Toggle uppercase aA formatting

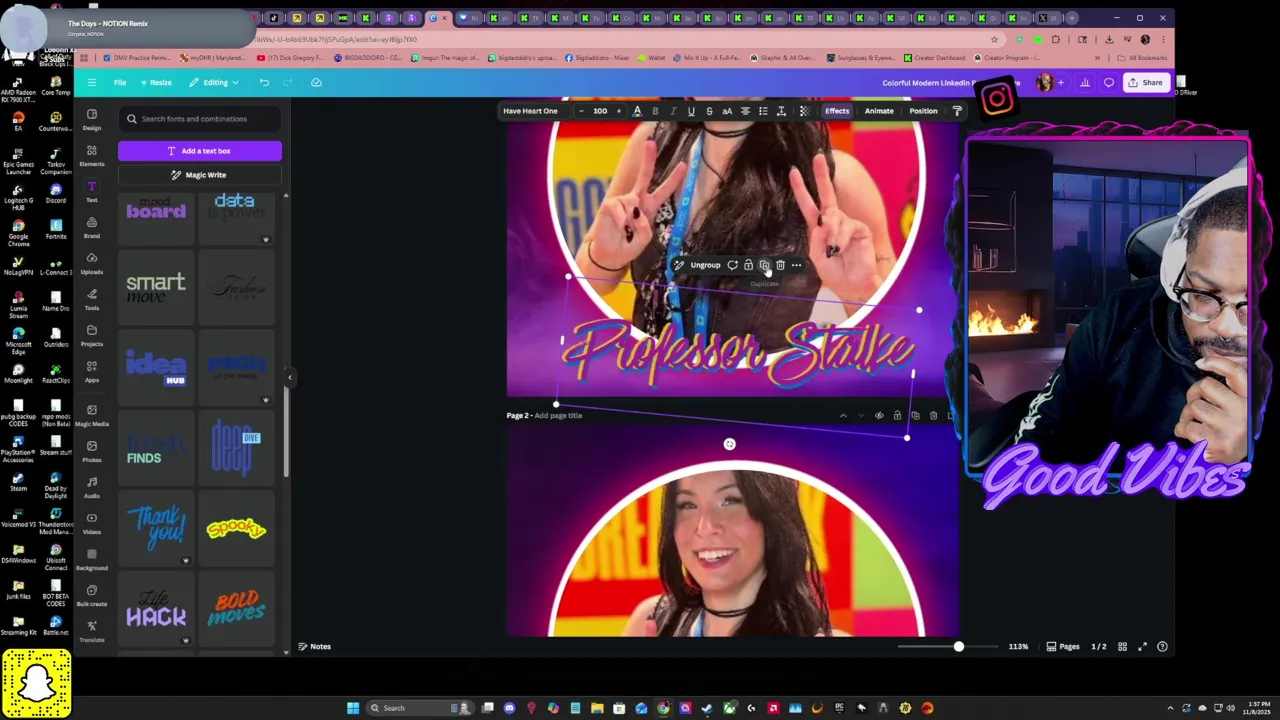727,111
